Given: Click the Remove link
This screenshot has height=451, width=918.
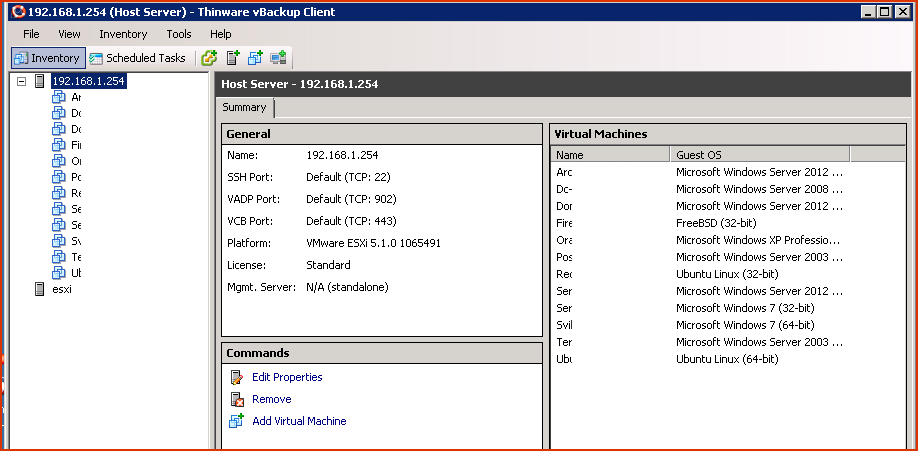Looking at the screenshot, I should click(272, 399).
